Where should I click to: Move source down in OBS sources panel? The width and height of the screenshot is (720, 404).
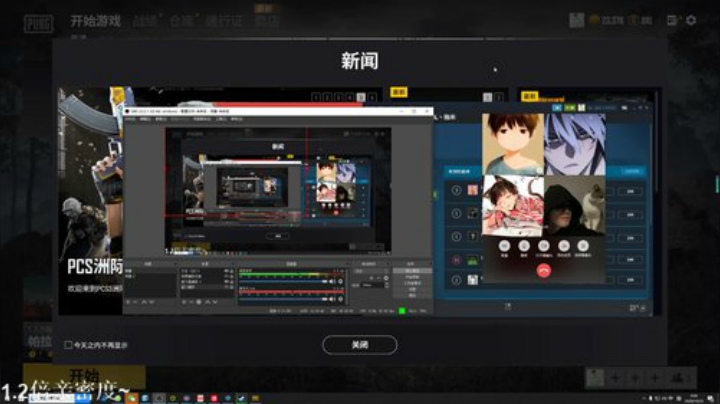[x=215, y=302]
